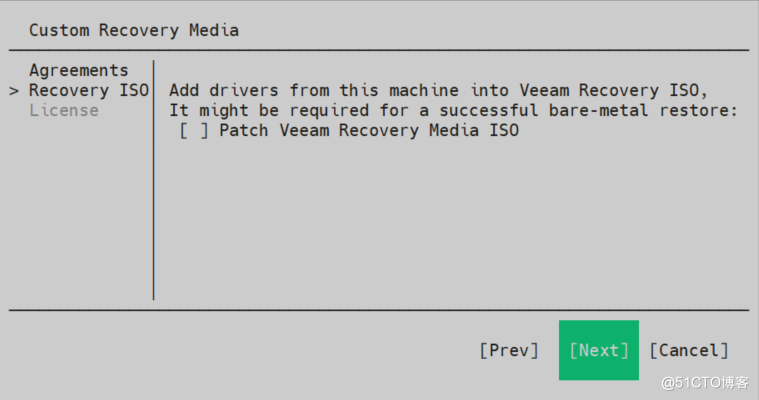Image resolution: width=759 pixels, height=400 pixels.
Task: Click the 'Add drivers from this machine' text
Action: tap(314, 91)
